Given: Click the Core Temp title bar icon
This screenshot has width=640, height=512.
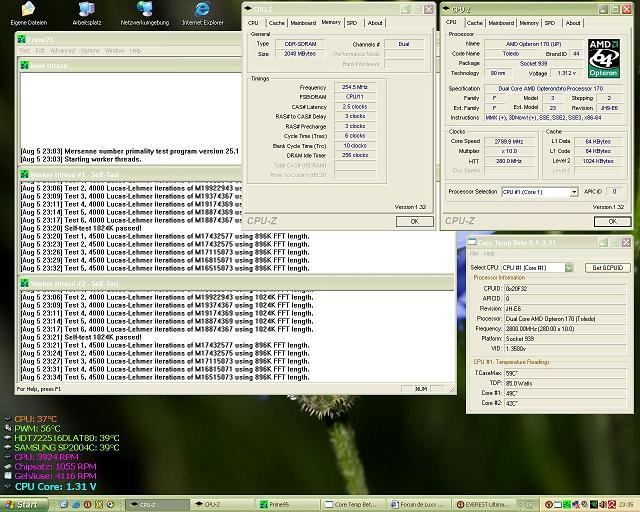Looking at the screenshot, I should click(x=472, y=240).
